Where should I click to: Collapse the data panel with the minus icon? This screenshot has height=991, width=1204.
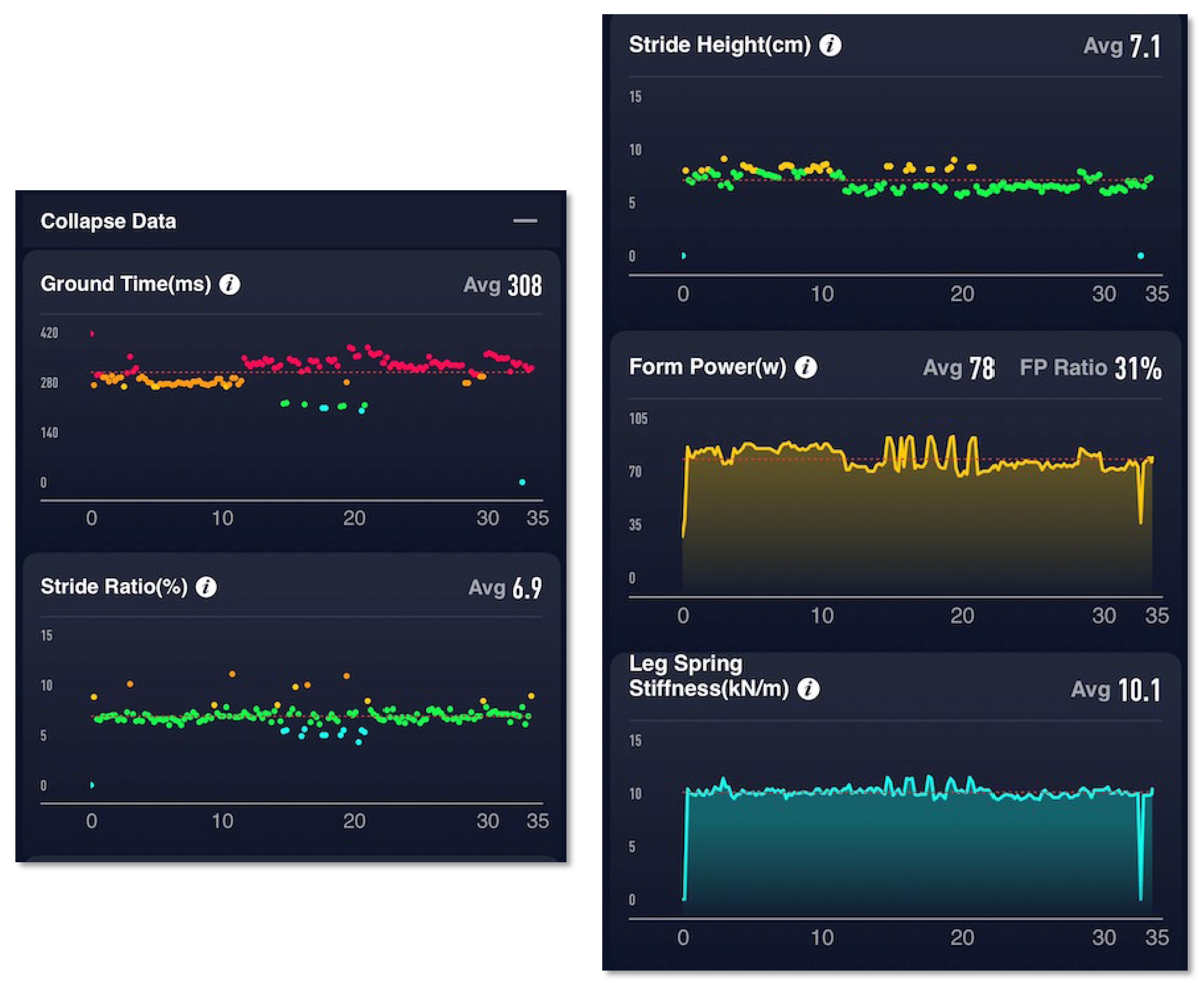point(524,221)
